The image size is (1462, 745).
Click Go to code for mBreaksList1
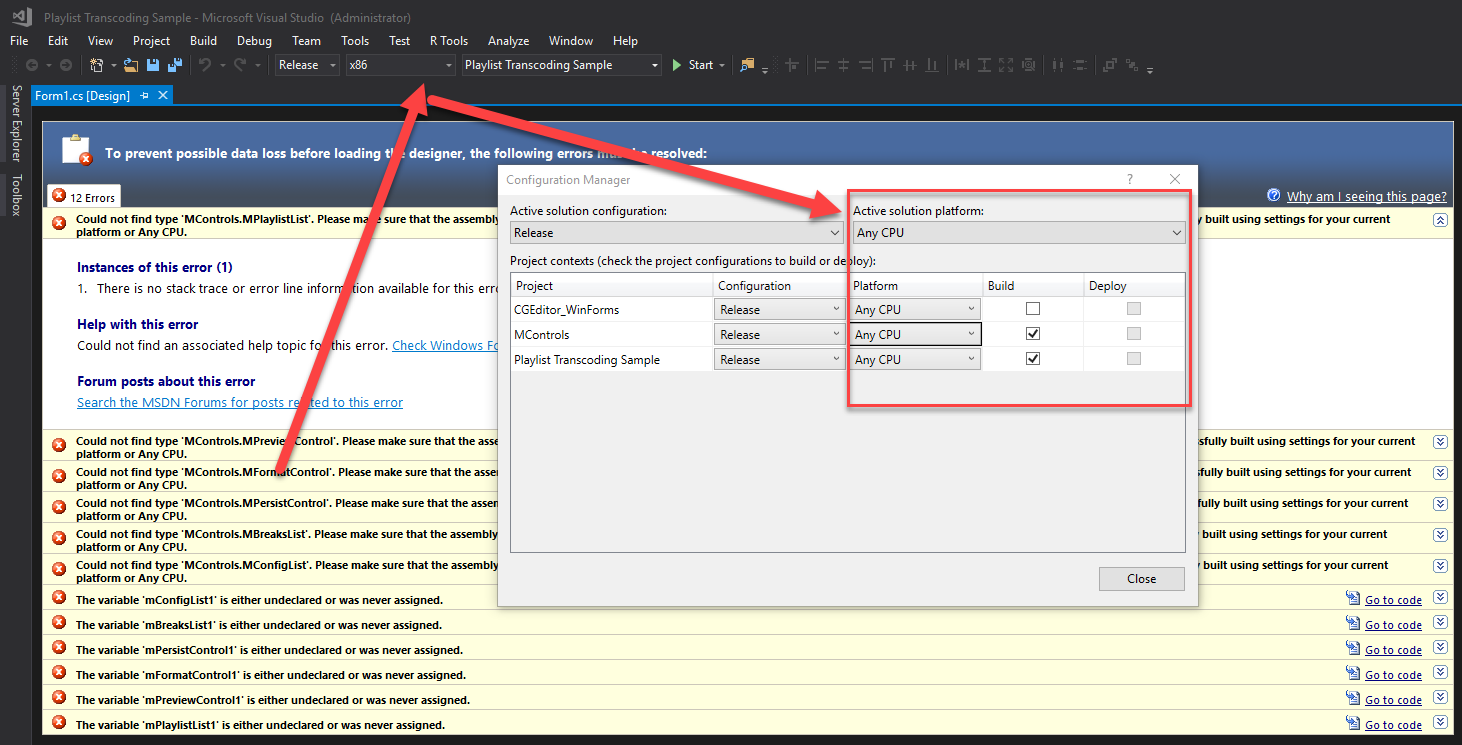coord(1393,625)
